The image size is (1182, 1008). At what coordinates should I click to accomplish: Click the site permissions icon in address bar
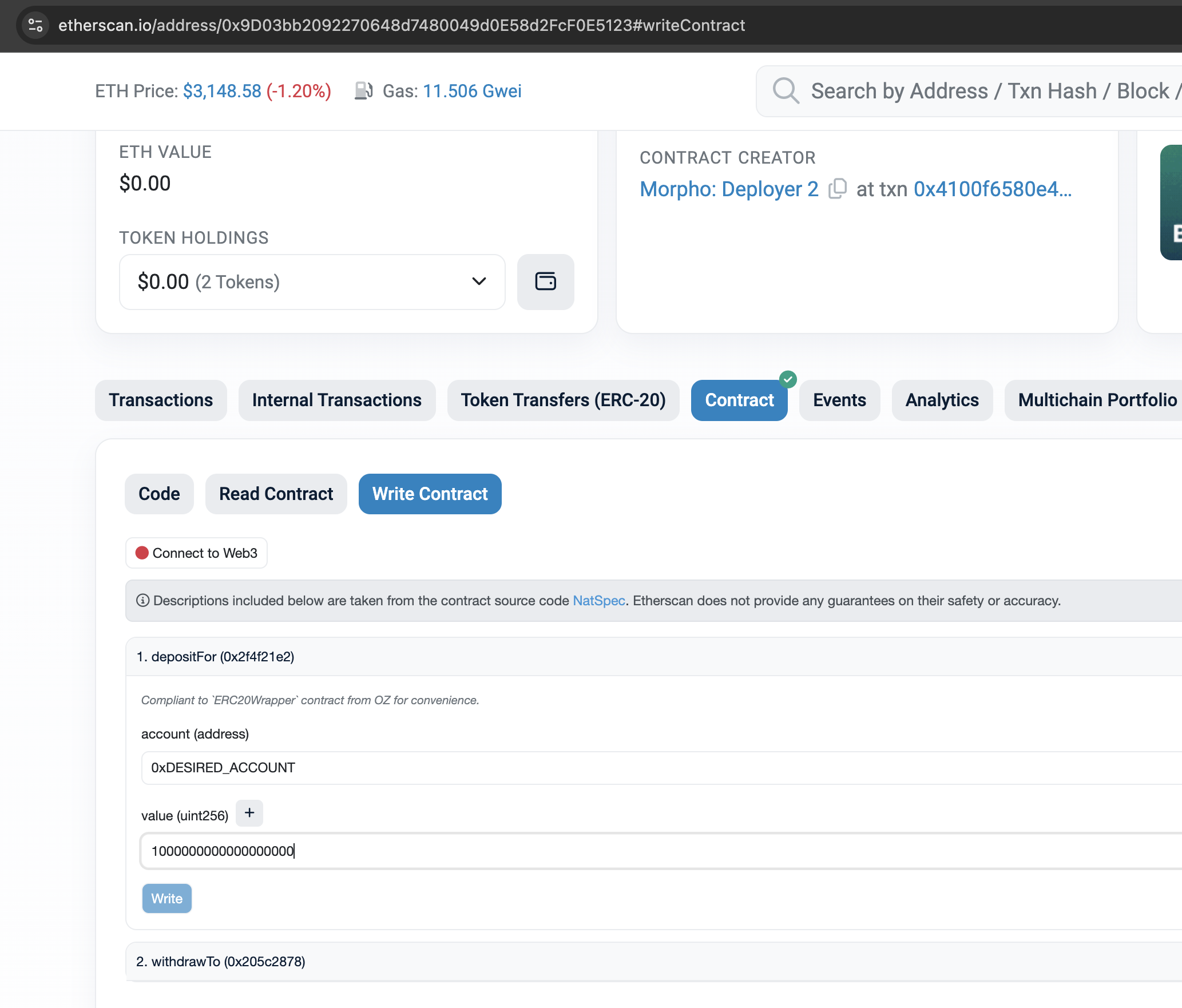[x=35, y=25]
